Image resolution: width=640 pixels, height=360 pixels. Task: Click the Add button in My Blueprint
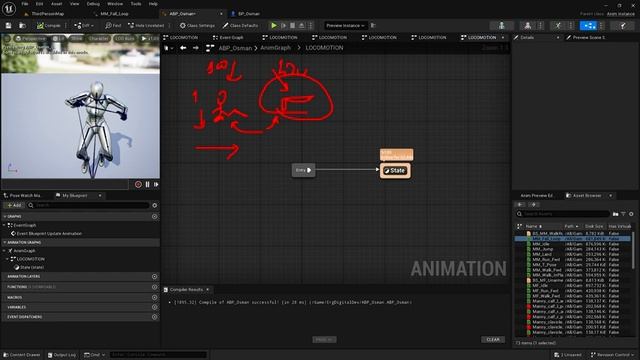(x=14, y=205)
